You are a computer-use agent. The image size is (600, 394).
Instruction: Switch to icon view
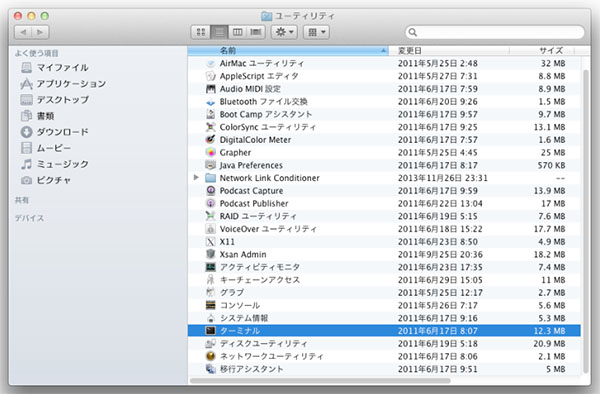coord(201,32)
